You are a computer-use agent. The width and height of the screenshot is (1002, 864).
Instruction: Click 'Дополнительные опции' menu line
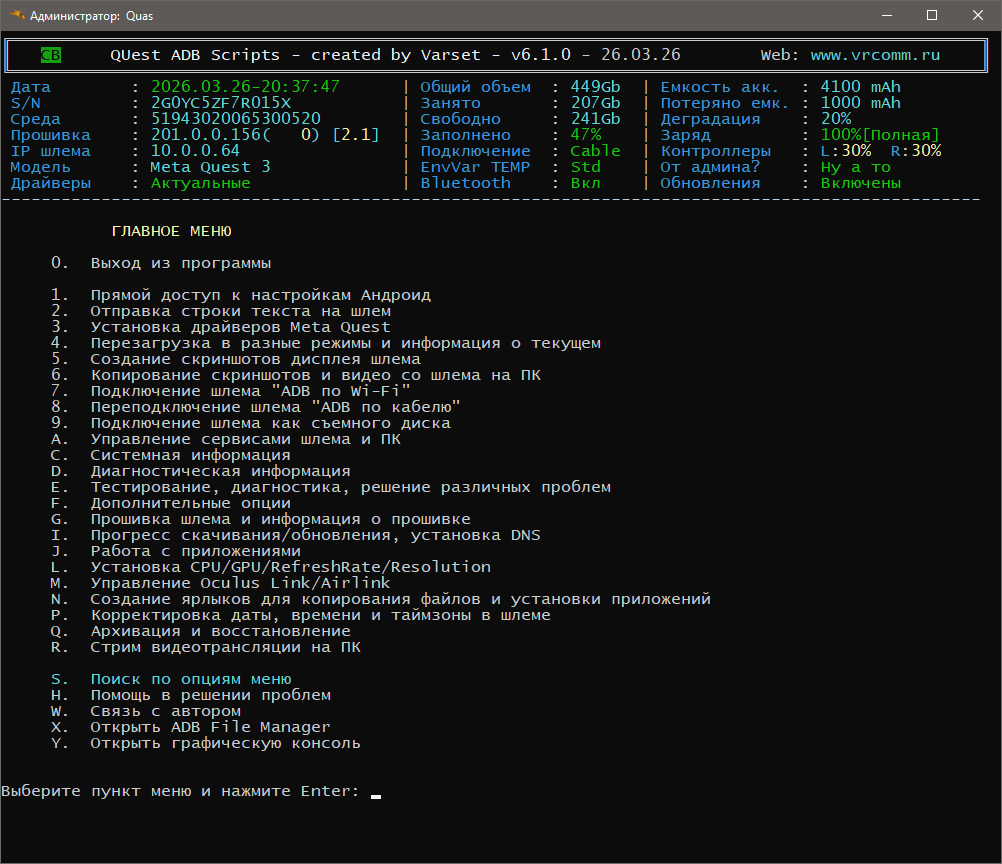(190, 503)
